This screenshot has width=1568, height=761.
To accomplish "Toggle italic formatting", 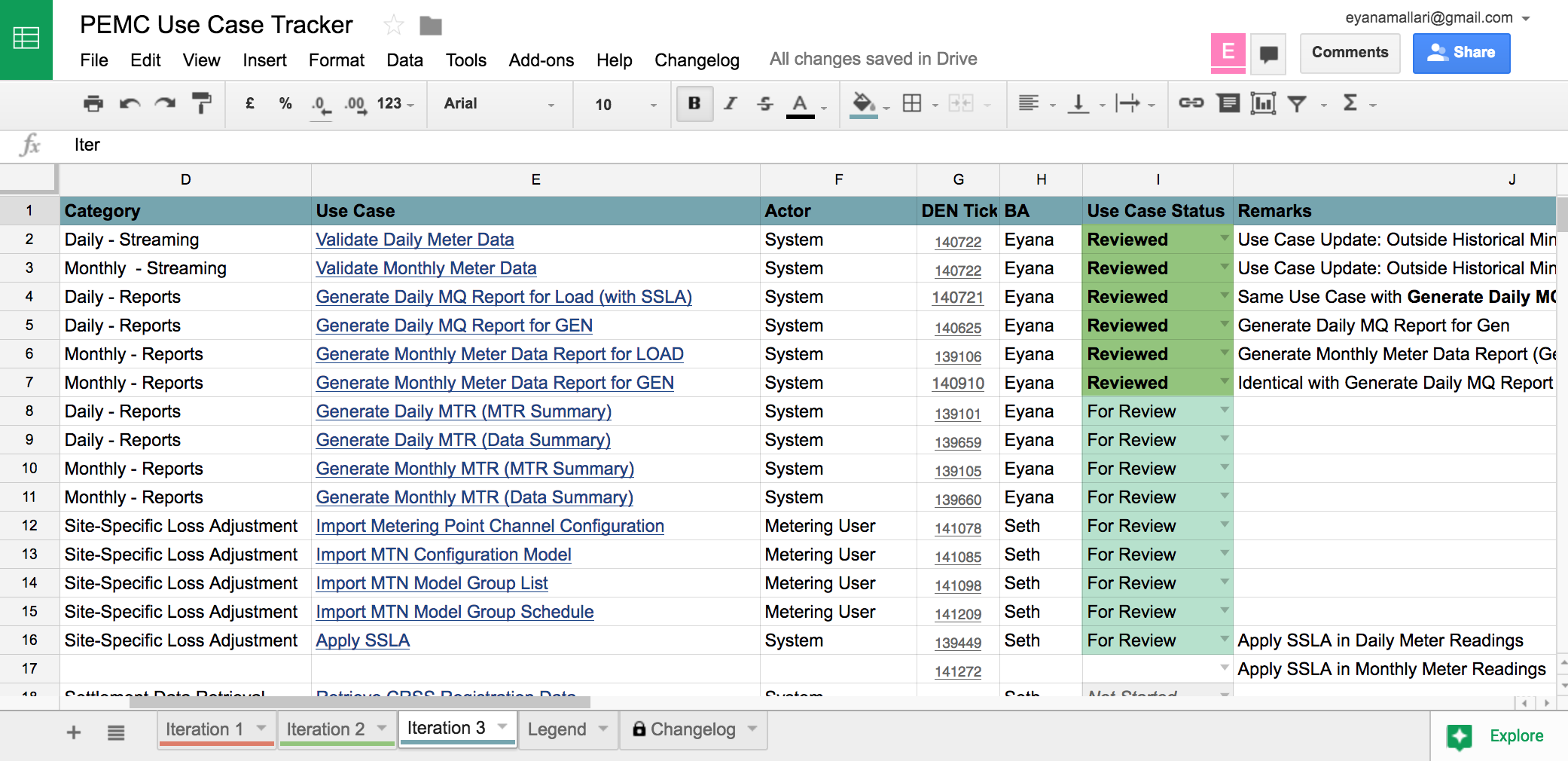I will click(x=730, y=103).
